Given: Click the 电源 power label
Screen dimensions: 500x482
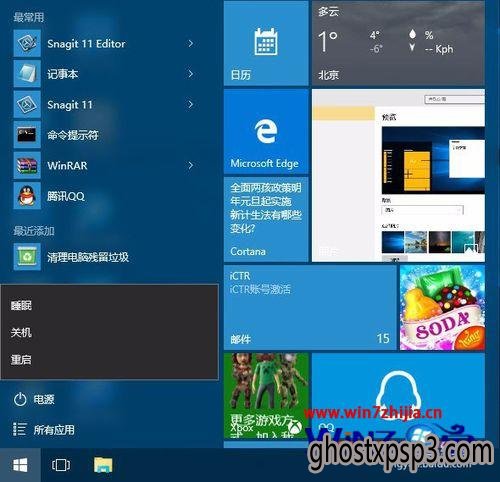Looking at the screenshot, I should [x=44, y=399].
